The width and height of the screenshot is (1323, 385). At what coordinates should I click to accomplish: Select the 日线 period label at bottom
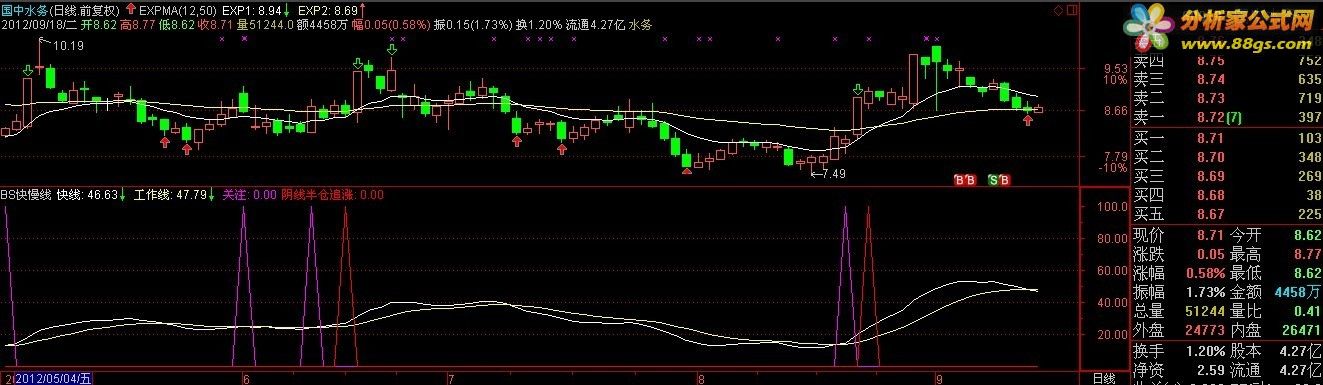click(x=1104, y=379)
